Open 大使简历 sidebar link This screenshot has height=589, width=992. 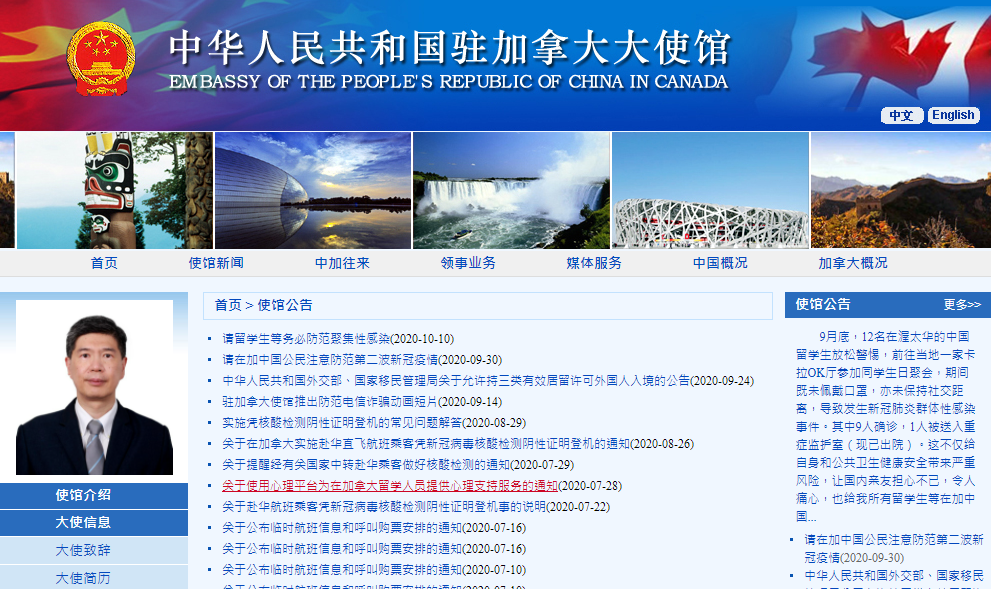tap(83, 578)
